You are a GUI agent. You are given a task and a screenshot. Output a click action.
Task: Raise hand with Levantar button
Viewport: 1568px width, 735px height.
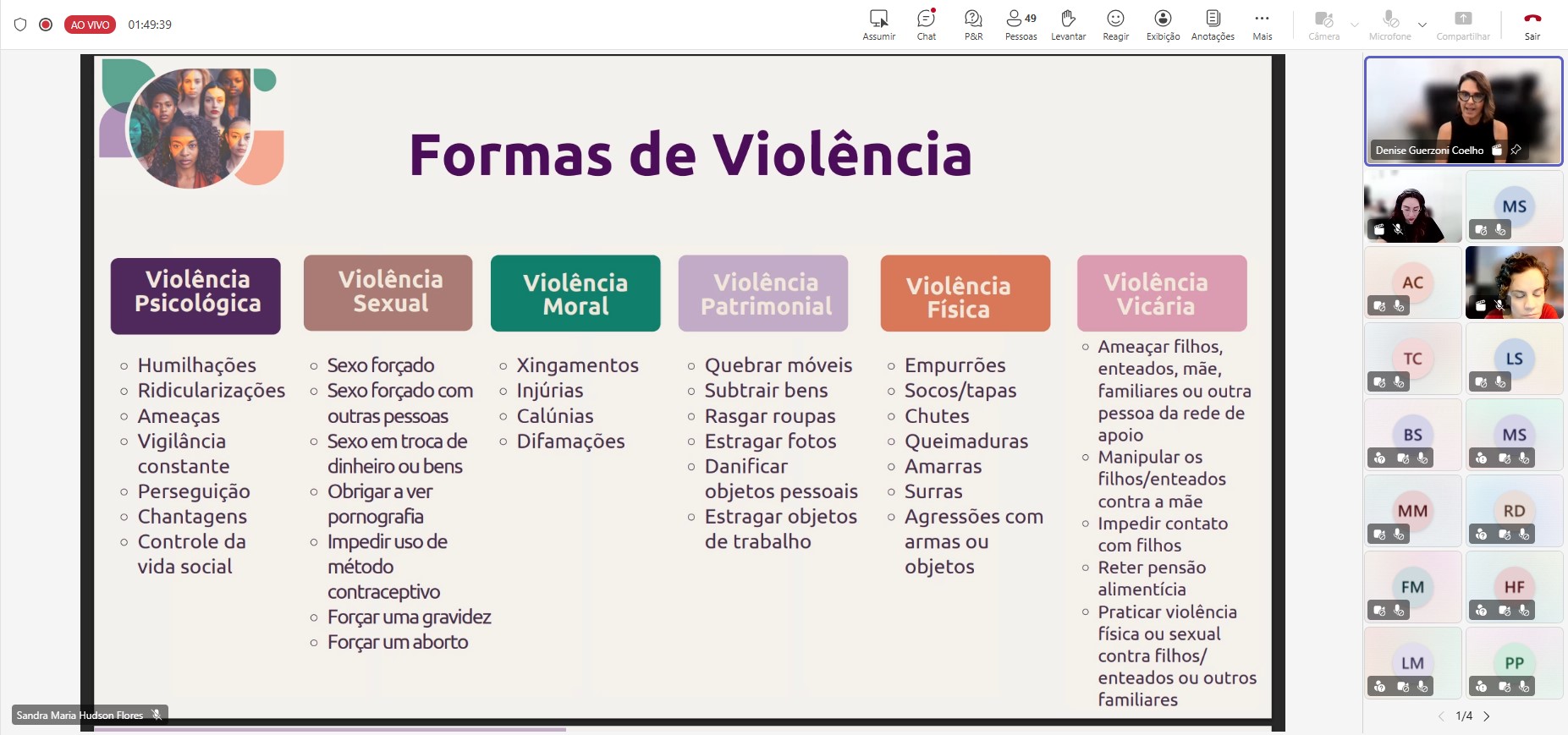[x=1069, y=25]
